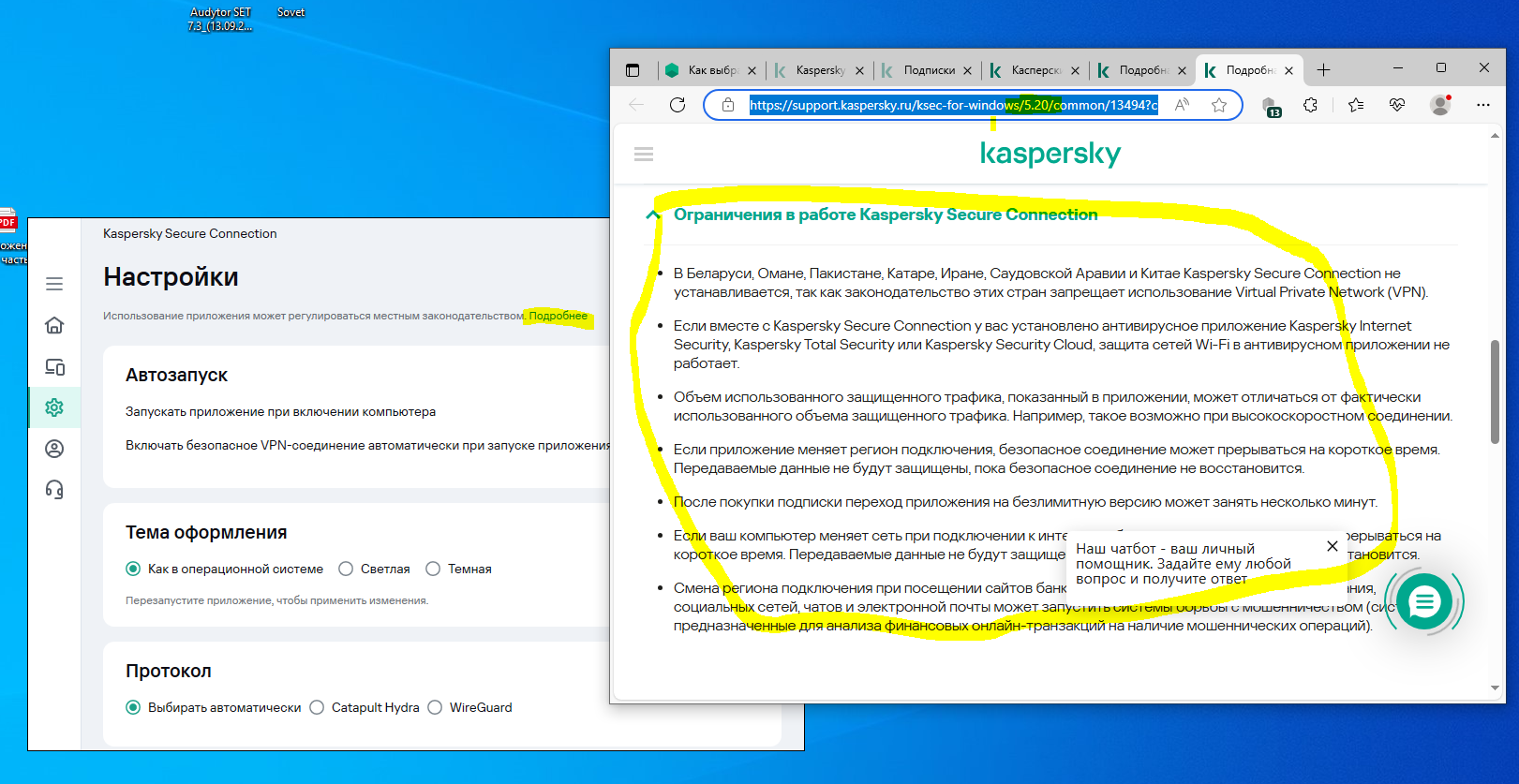This screenshot has height=784, width=1519.
Task: Close the 'Подписки' tab
Action: [x=967, y=70]
